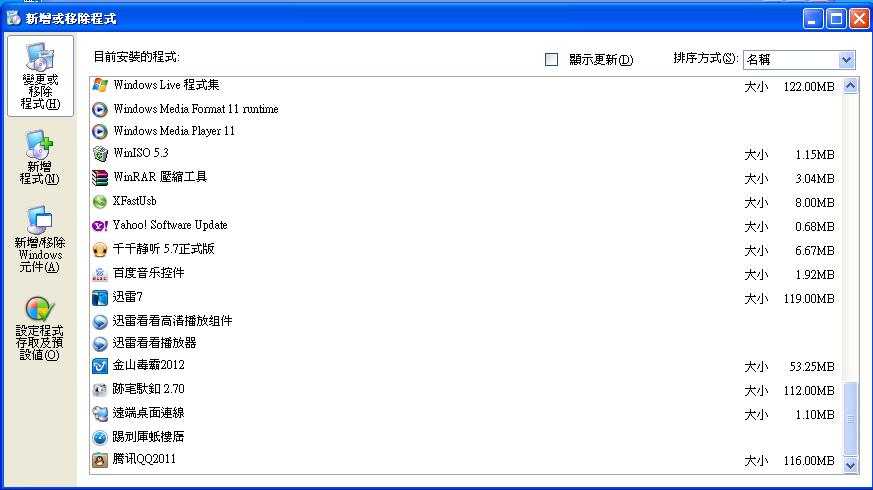Viewport: 873px width, 490px height.
Task: Maximize the 新增或移除程式 window
Action: pos(836,18)
